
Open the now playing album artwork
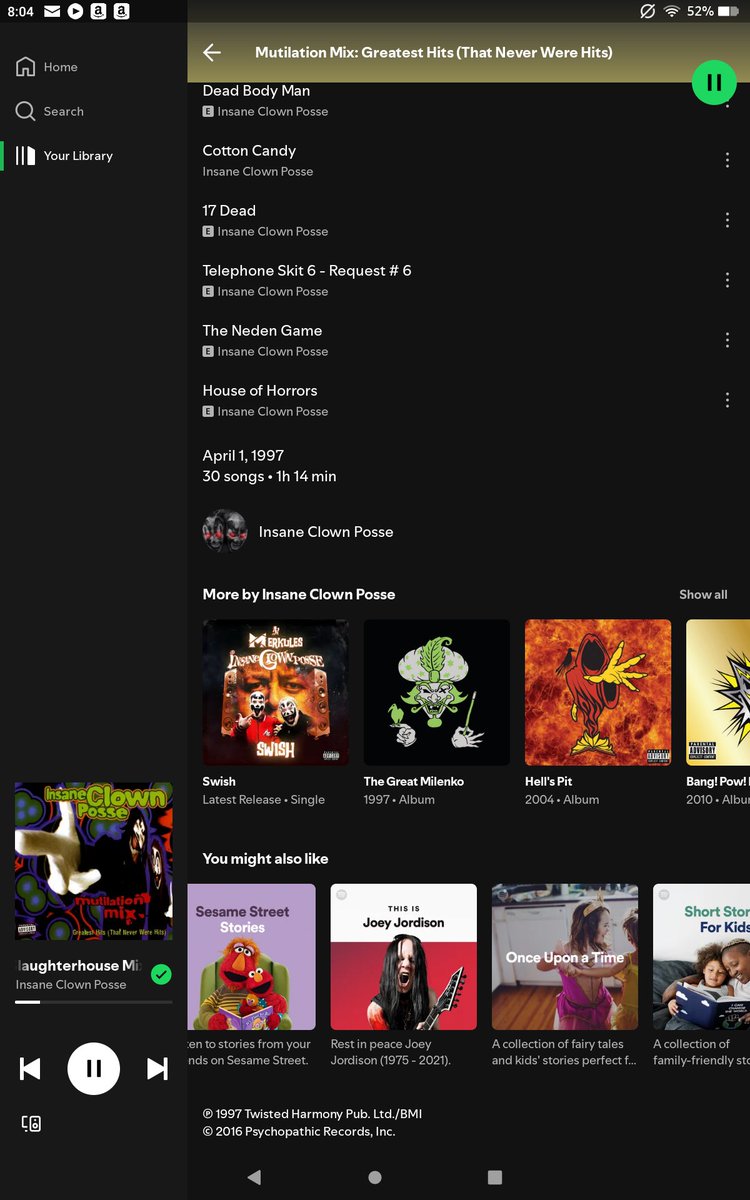click(x=93, y=861)
